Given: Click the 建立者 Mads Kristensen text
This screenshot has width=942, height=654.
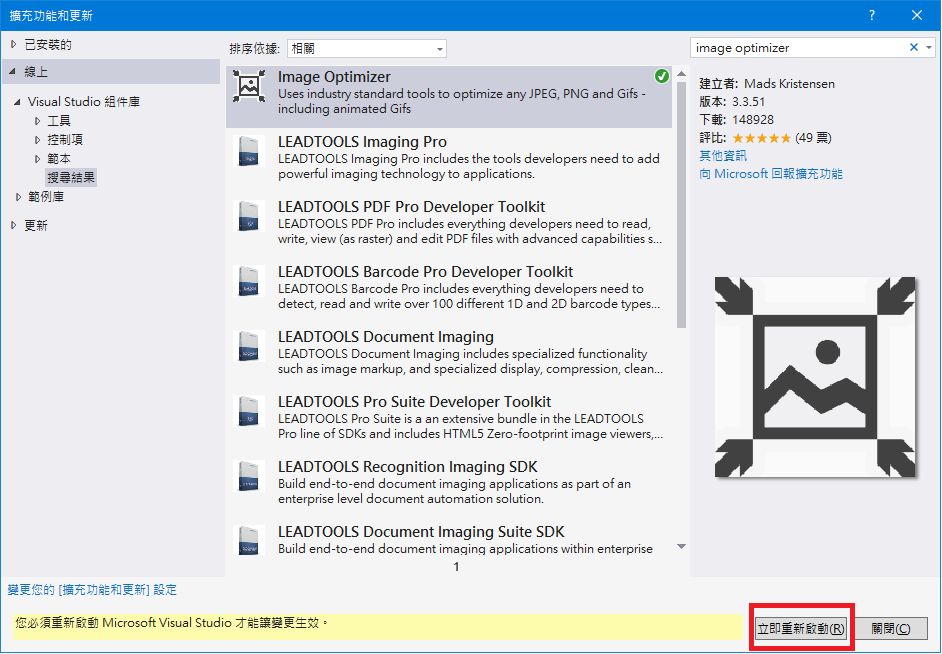Looking at the screenshot, I should pos(767,83).
